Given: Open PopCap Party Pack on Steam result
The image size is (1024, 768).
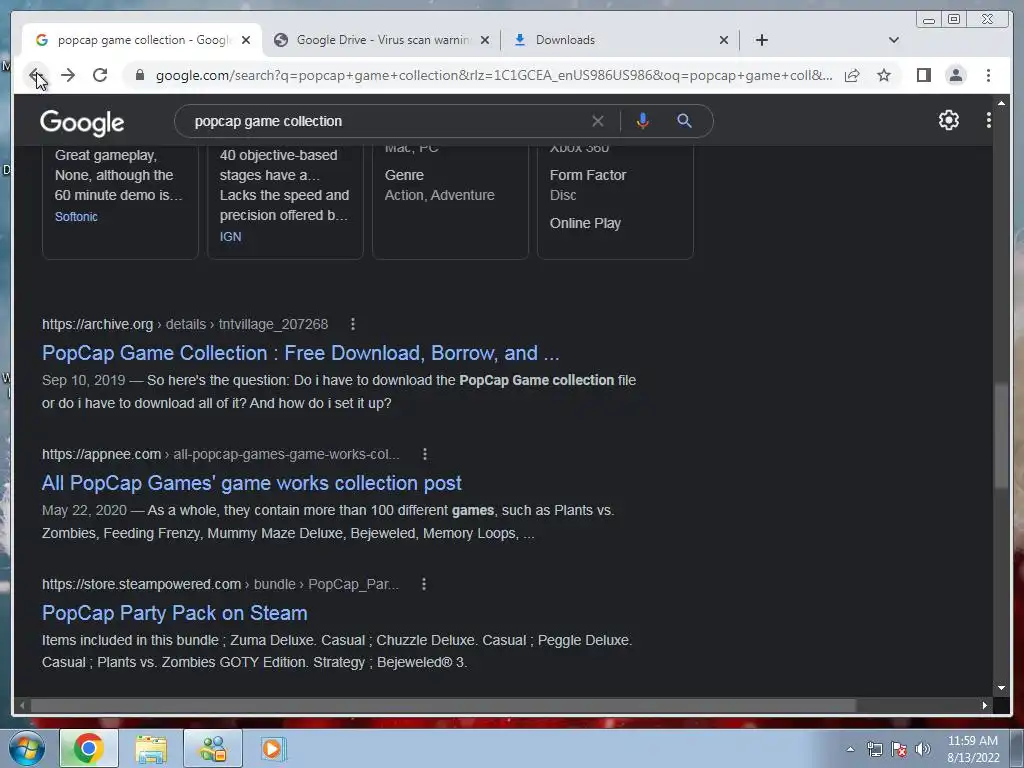Looking at the screenshot, I should point(174,613).
